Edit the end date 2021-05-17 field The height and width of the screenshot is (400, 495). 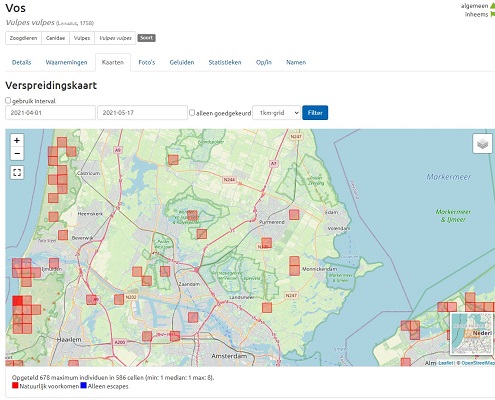[142, 113]
